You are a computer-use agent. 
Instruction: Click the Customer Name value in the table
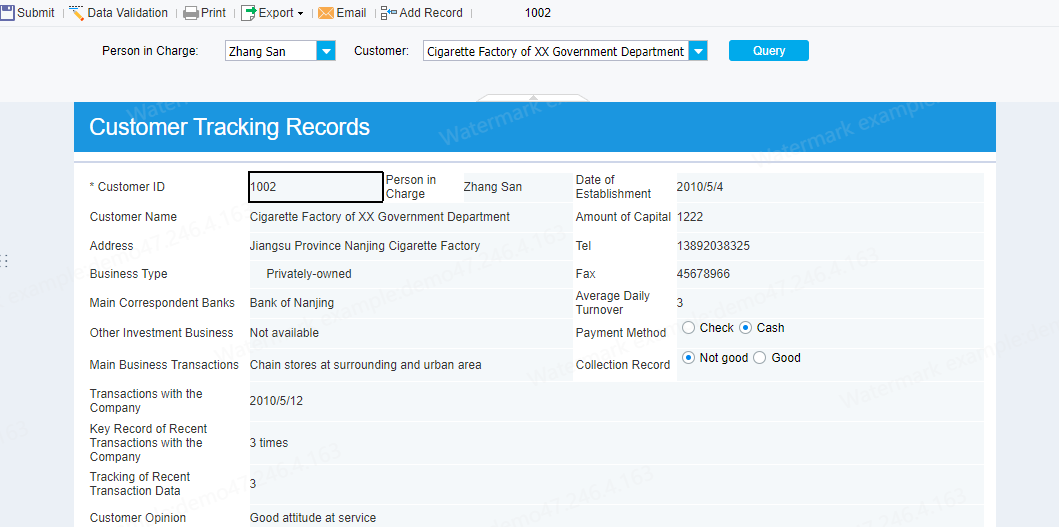(x=380, y=217)
